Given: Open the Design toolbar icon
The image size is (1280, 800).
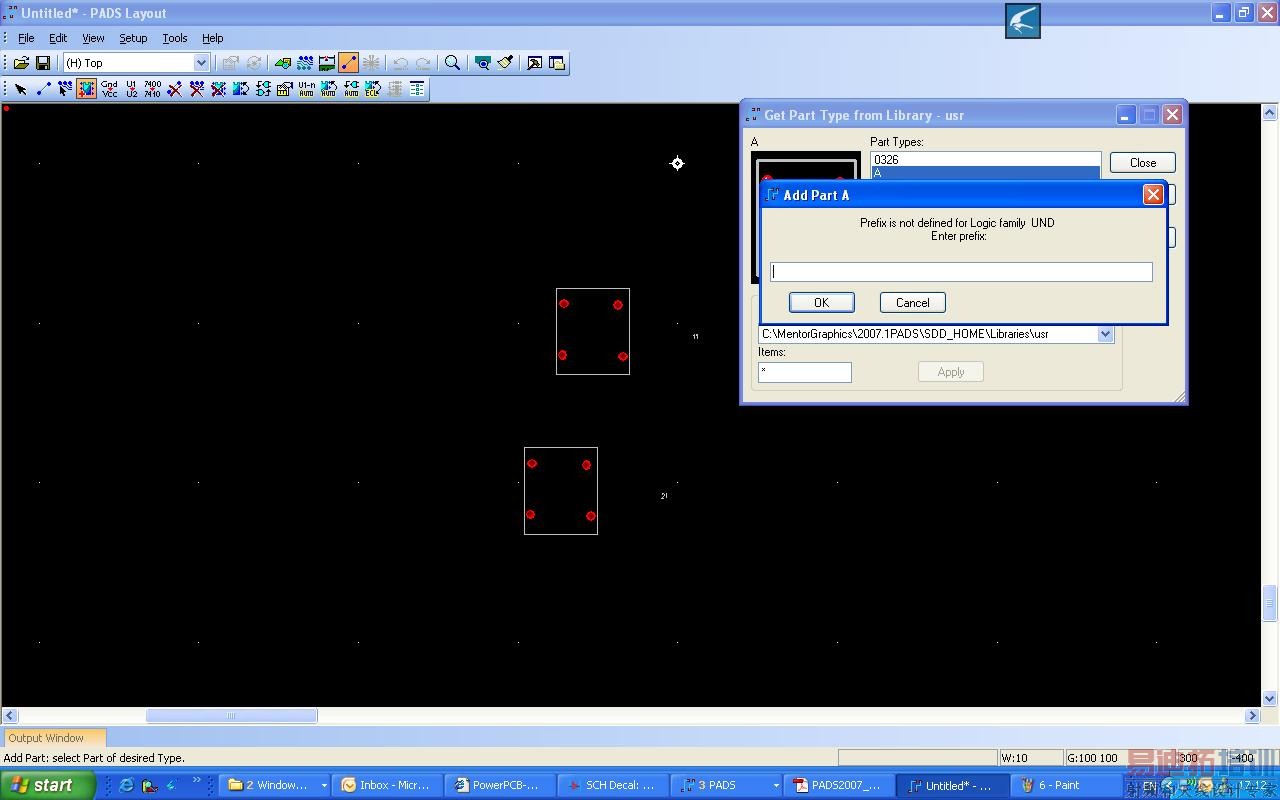Looking at the screenshot, I should [305, 63].
